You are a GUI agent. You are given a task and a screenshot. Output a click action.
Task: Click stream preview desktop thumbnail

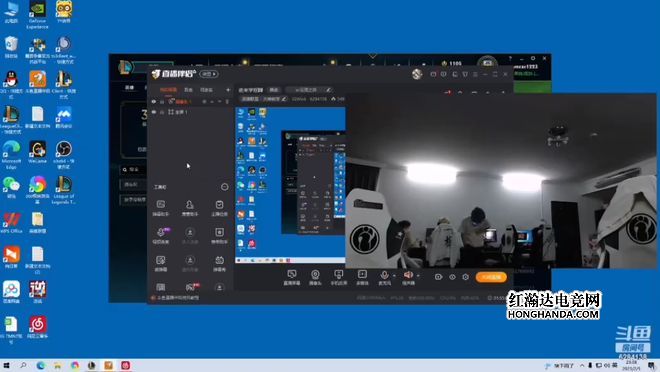pos(290,185)
